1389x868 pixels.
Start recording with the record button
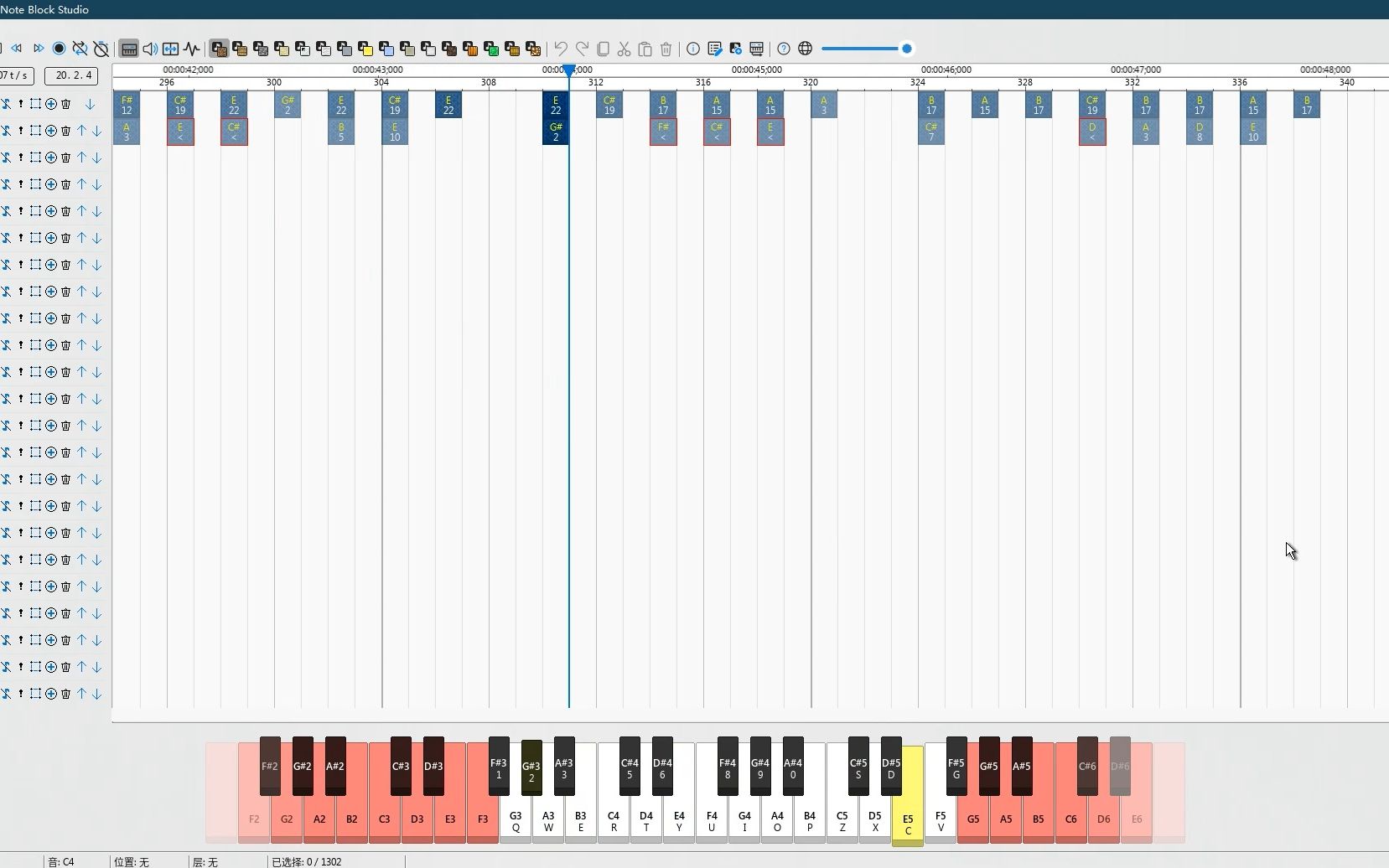coord(60,49)
